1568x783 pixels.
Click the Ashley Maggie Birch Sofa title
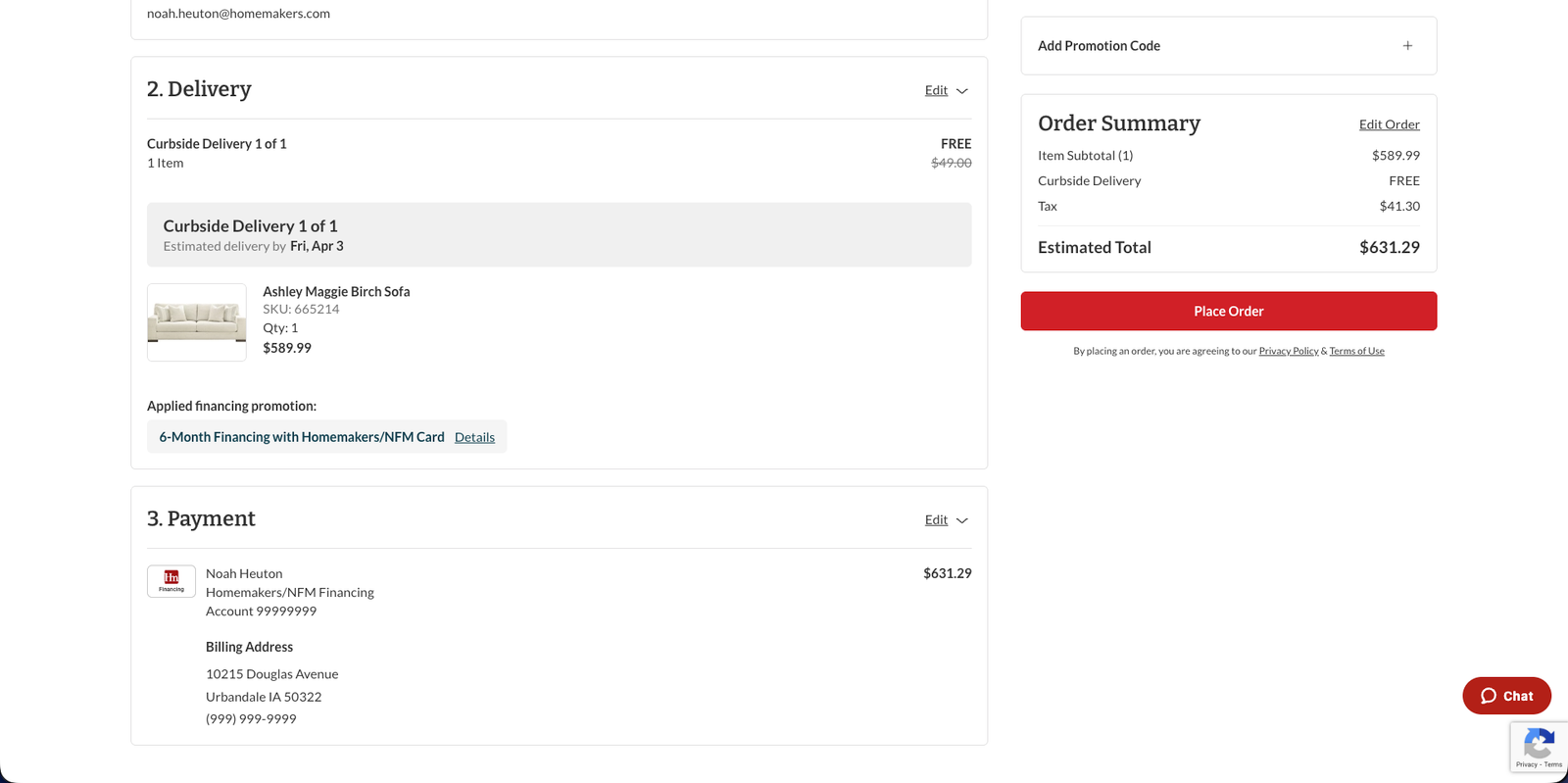[336, 291]
